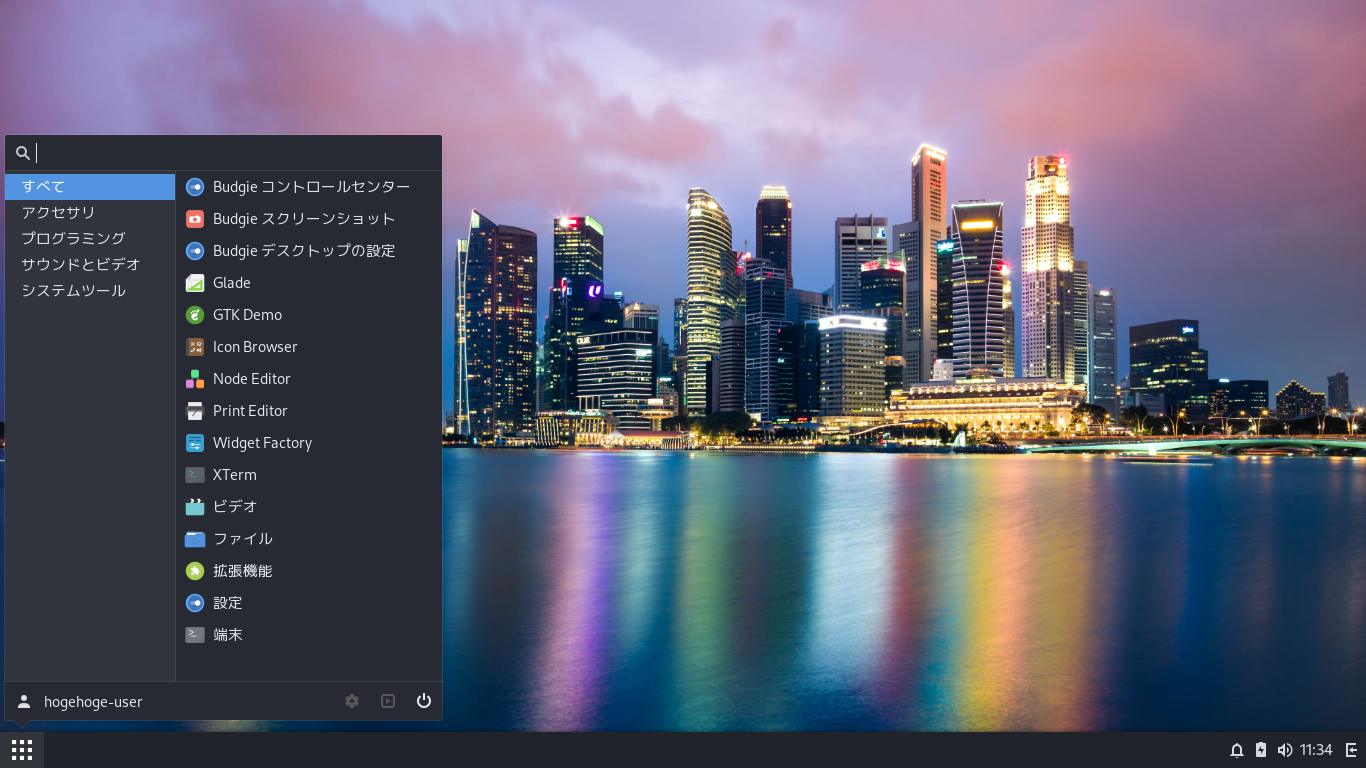Select the すべて category
The height and width of the screenshot is (768, 1366).
point(90,187)
